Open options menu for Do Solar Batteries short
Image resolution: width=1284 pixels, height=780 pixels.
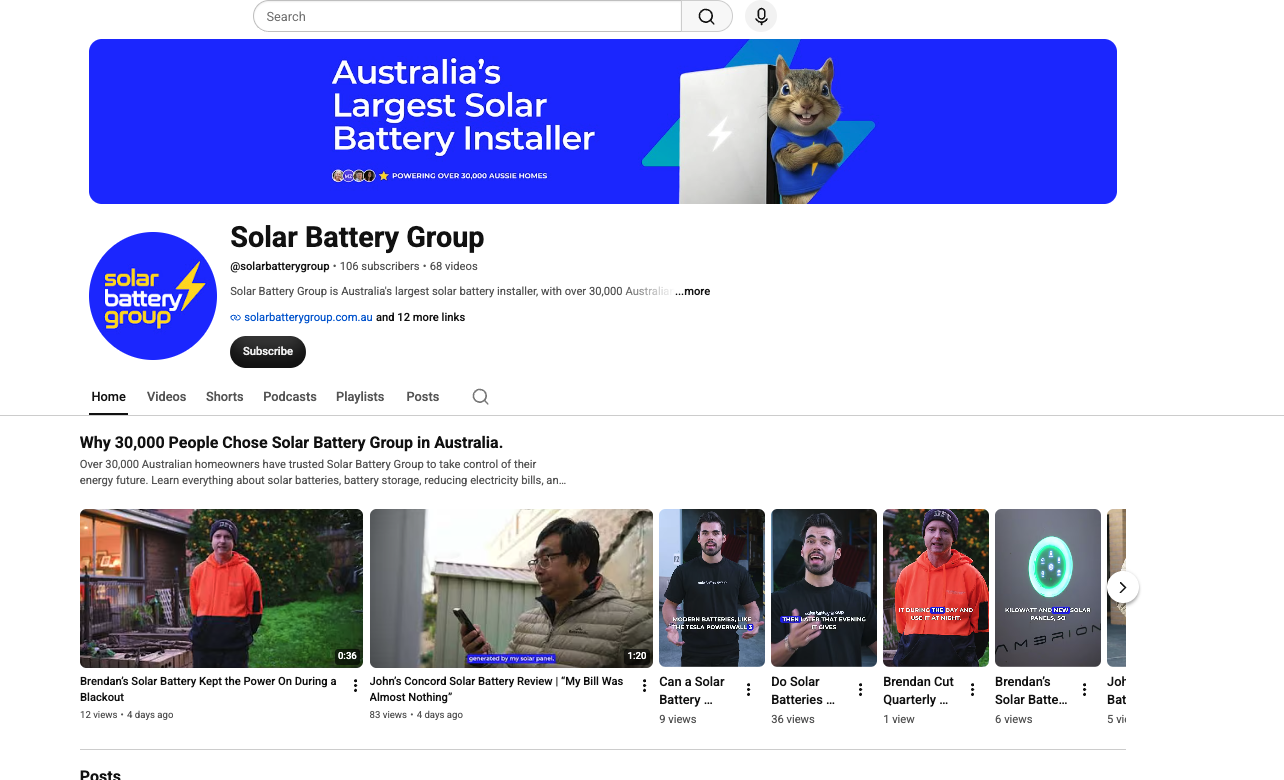[x=860, y=690]
